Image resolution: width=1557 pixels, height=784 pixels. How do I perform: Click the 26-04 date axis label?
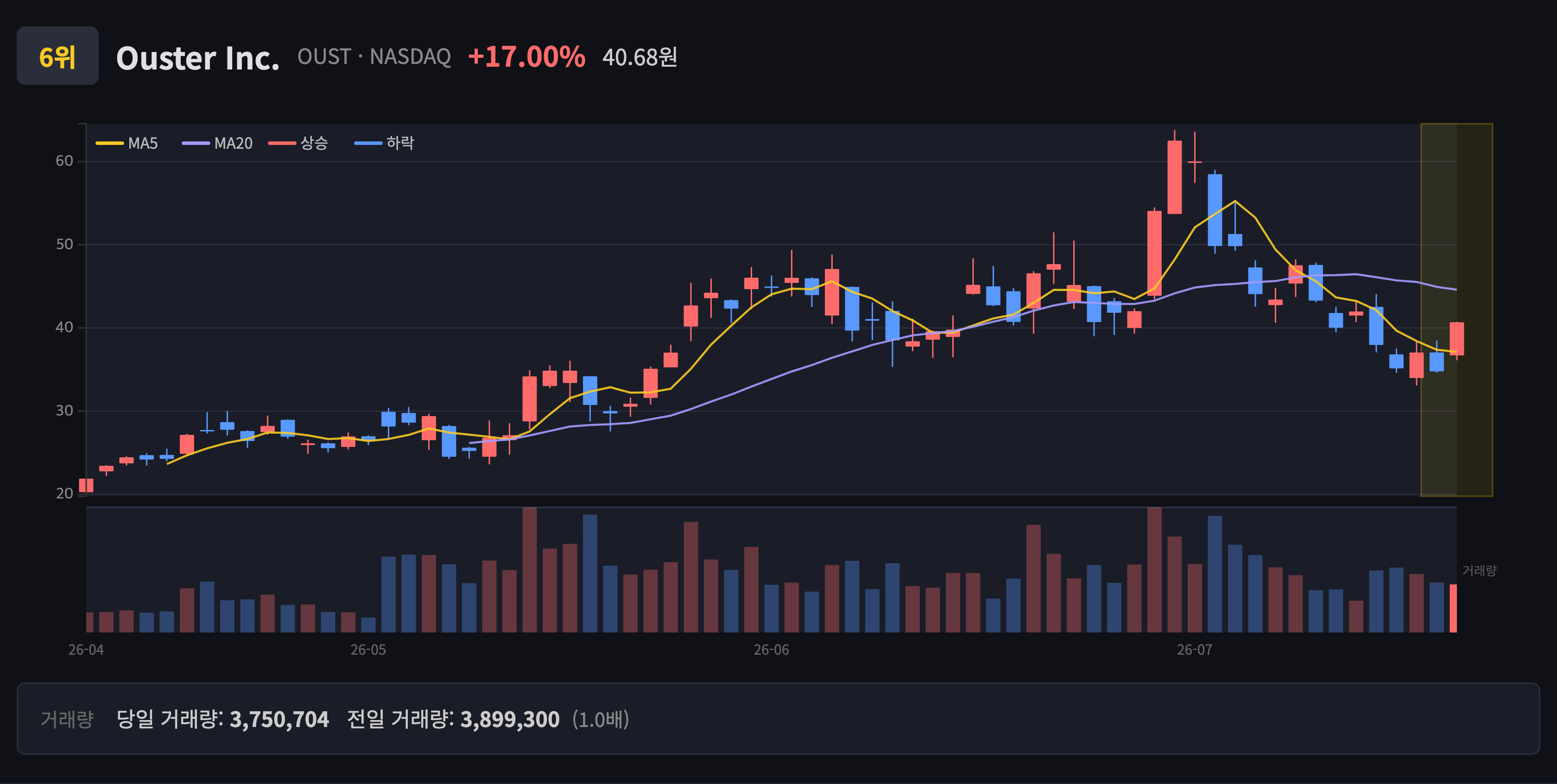pyautogui.click(x=86, y=650)
